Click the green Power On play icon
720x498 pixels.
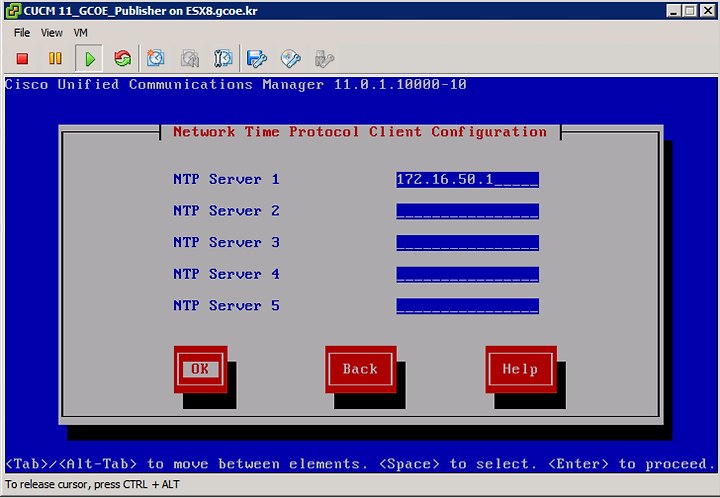point(90,59)
